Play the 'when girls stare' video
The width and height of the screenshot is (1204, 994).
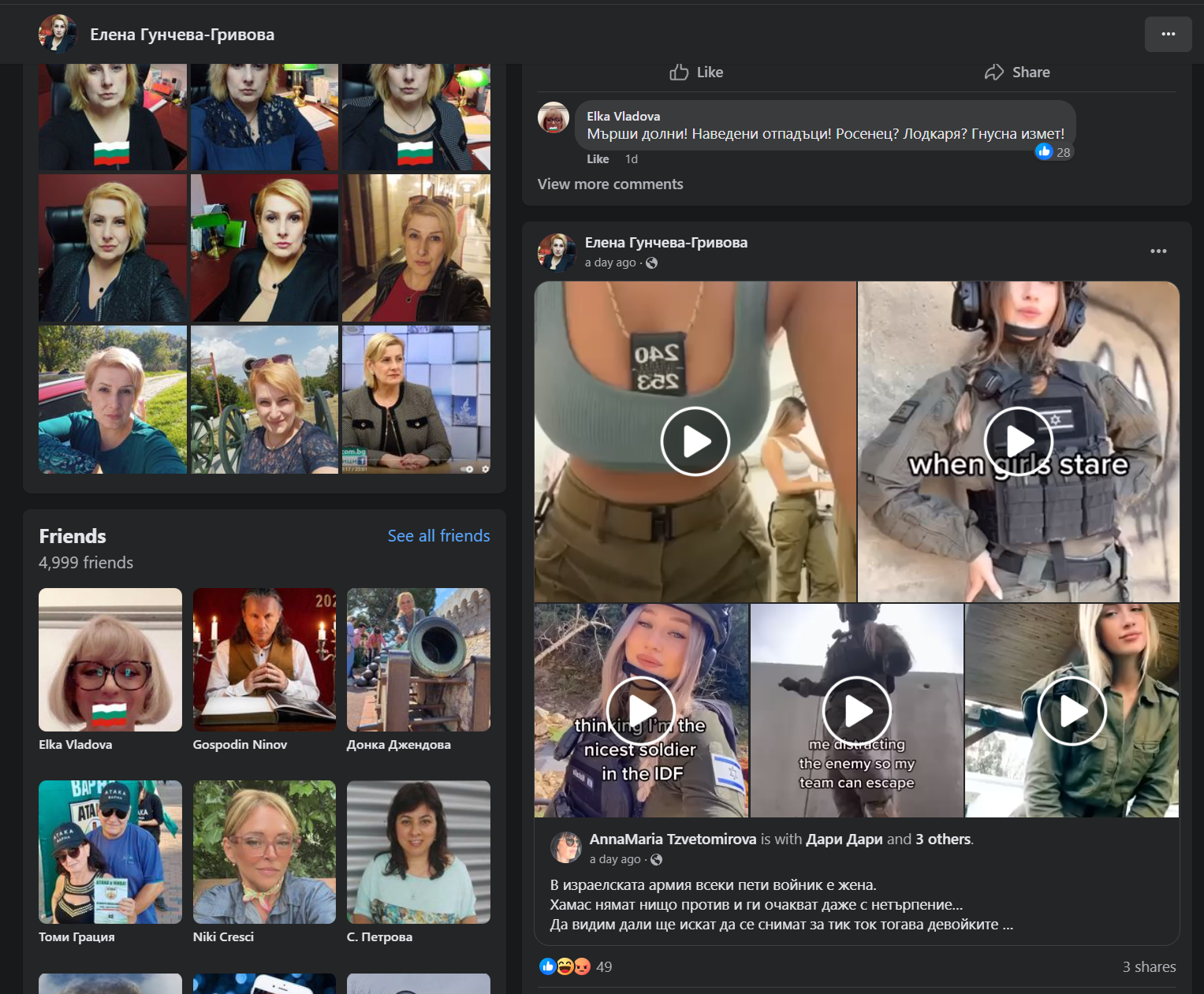click(1019, 441)
